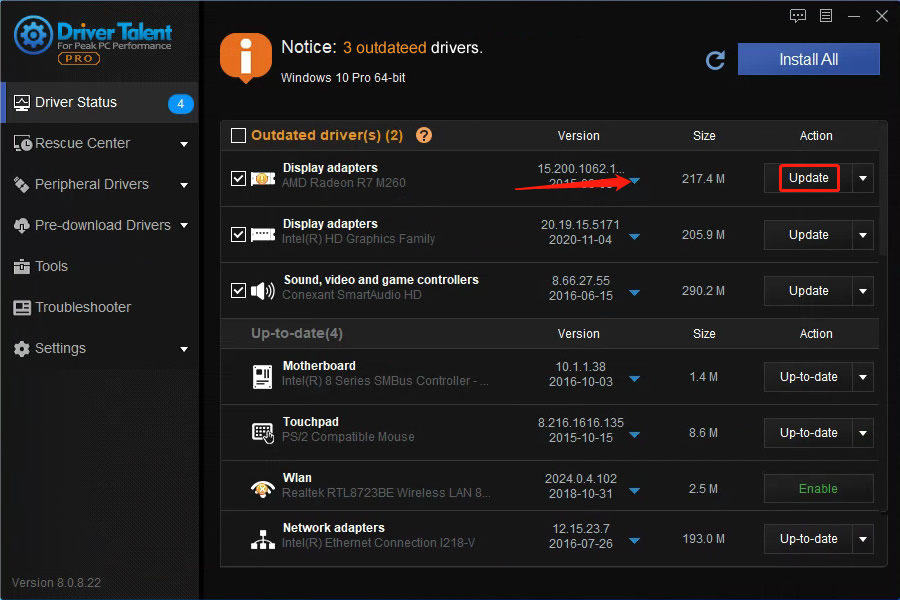This screenshot has width=900, height=600.
Task: Click the orange notice info icon
Action: [246, 58]
